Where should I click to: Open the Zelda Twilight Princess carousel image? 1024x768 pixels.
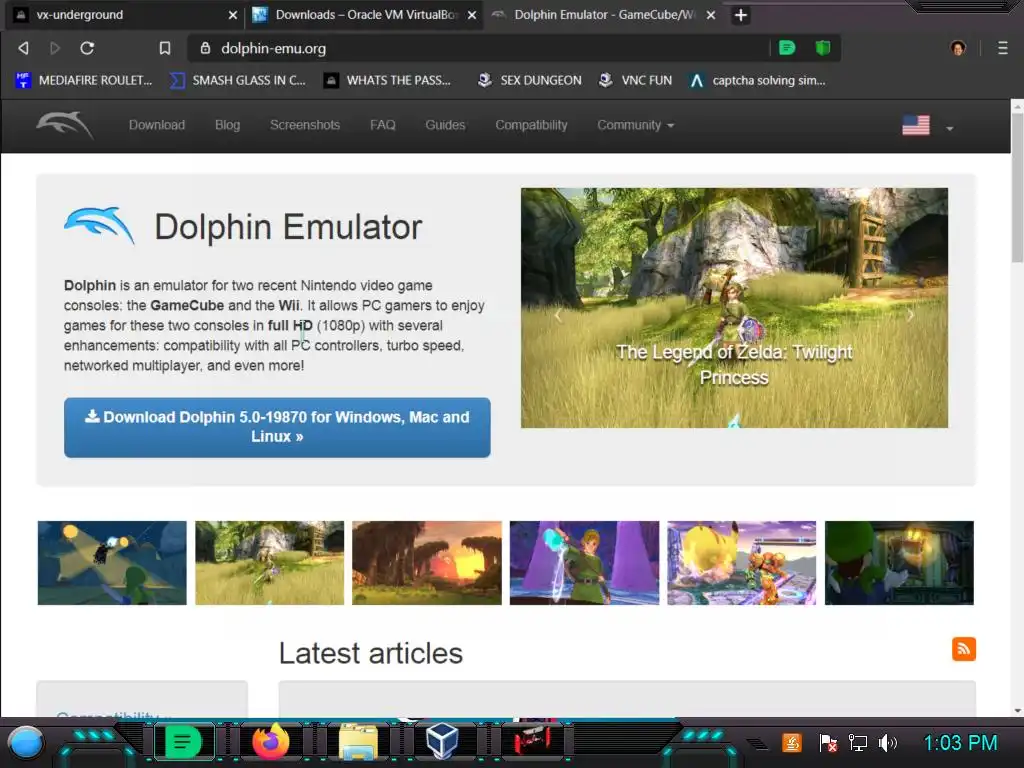(x=734, y=308)
